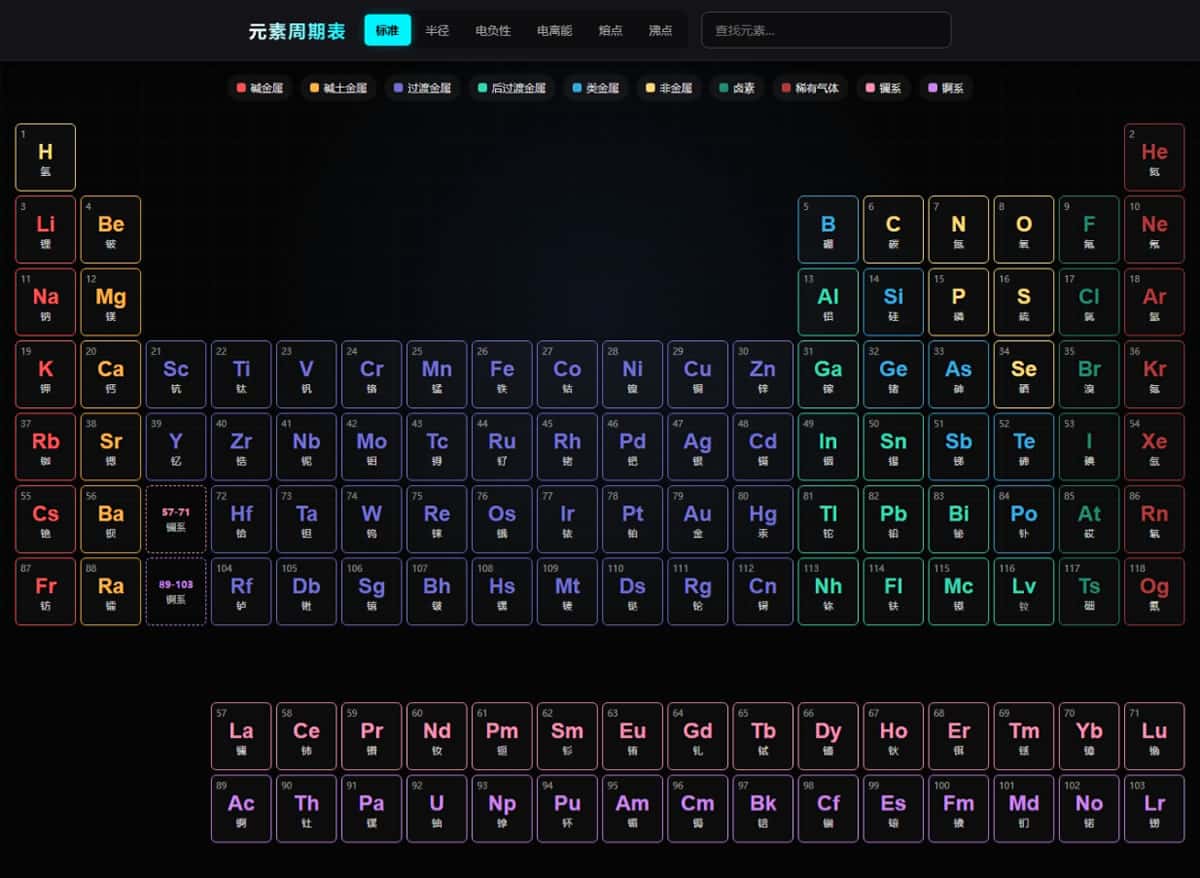Screen dimensions: 1200x878
Task: Switch to the 电负性 view tab
Action: point(494,30)
